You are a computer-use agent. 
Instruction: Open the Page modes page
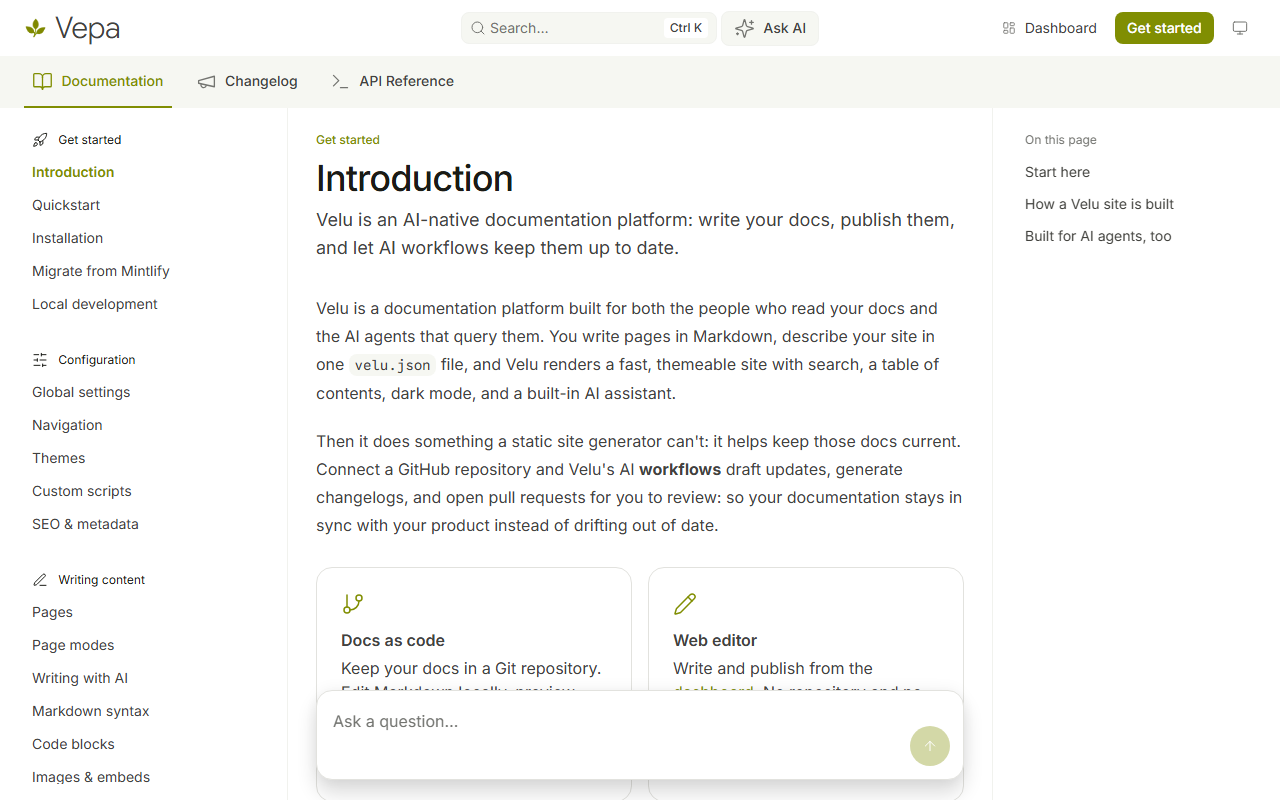(73, 645)
